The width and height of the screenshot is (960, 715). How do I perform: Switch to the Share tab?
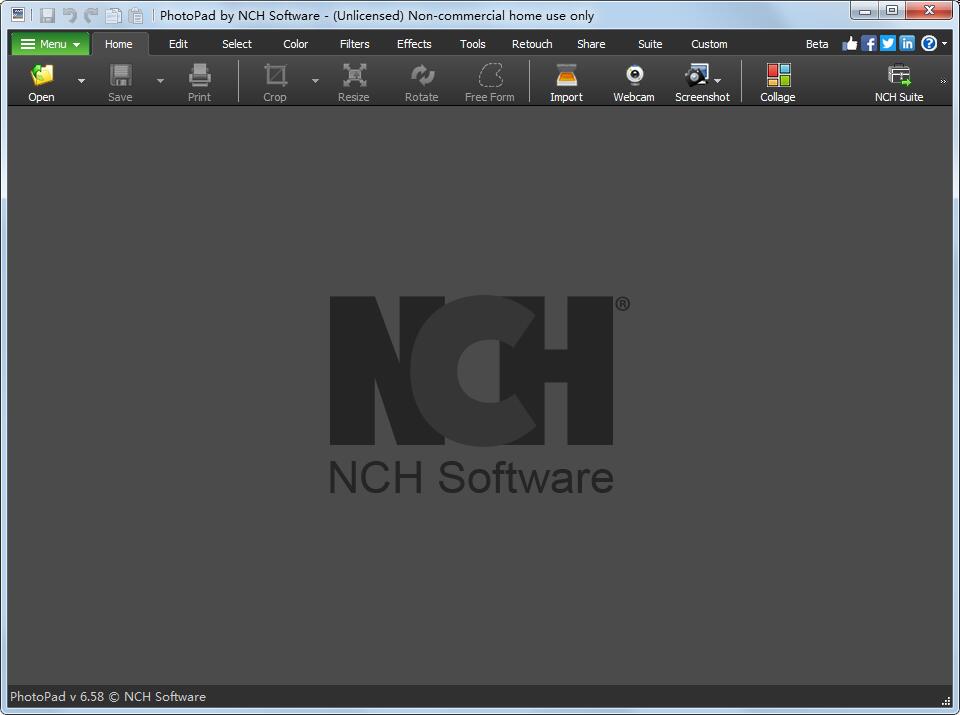(591, 44)
